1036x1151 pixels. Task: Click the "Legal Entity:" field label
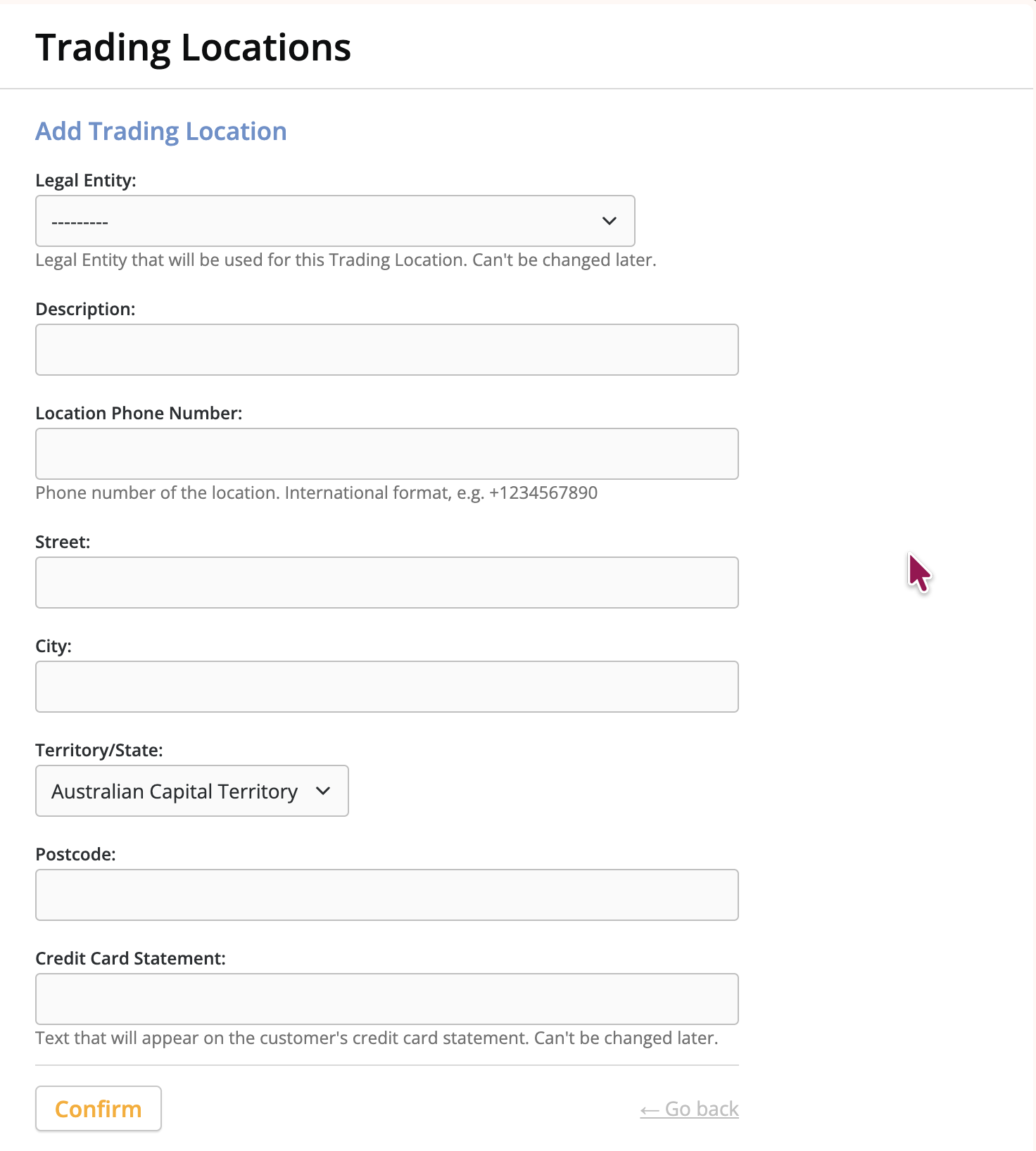[86, 180]
